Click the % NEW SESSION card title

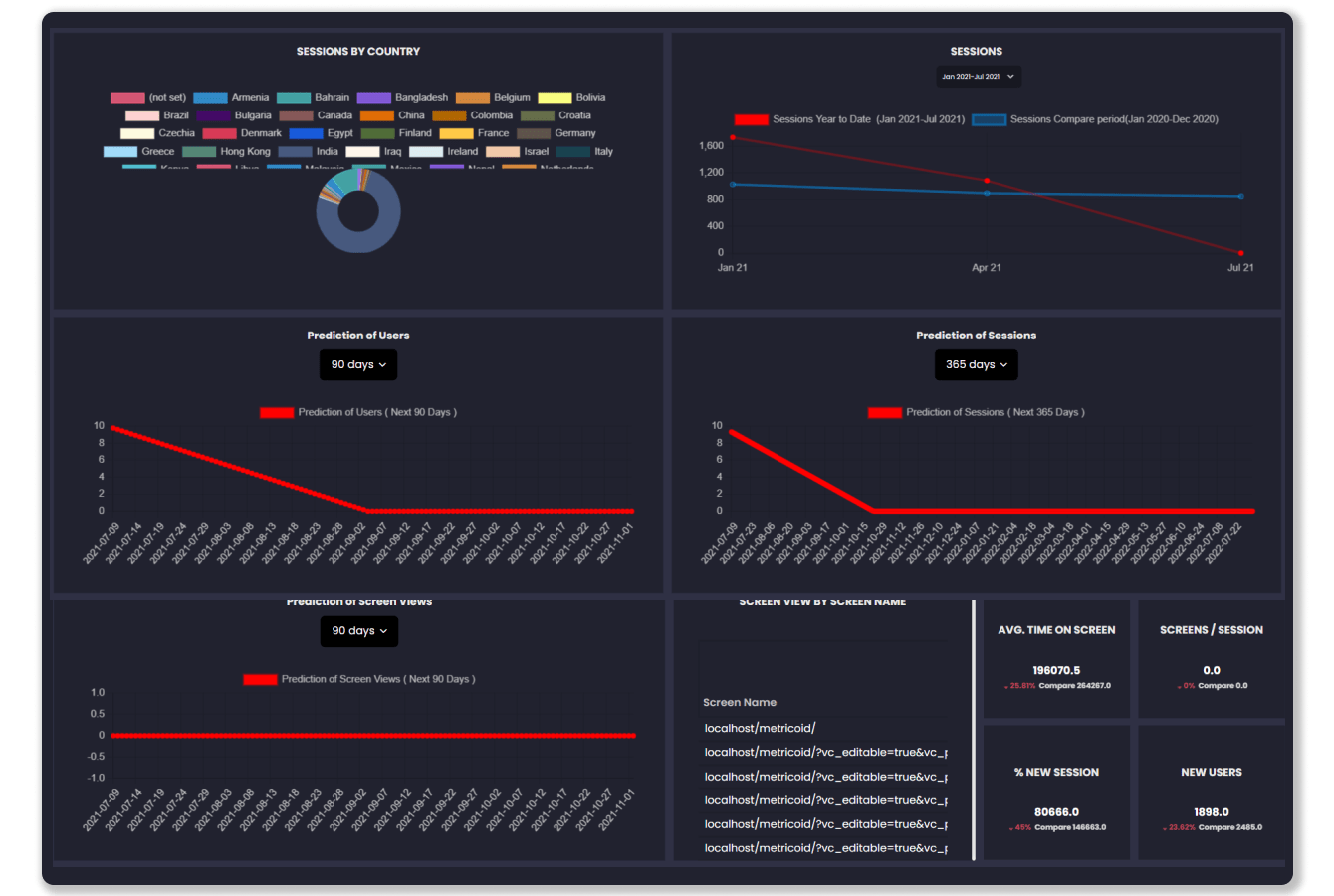click(1056, 773)
